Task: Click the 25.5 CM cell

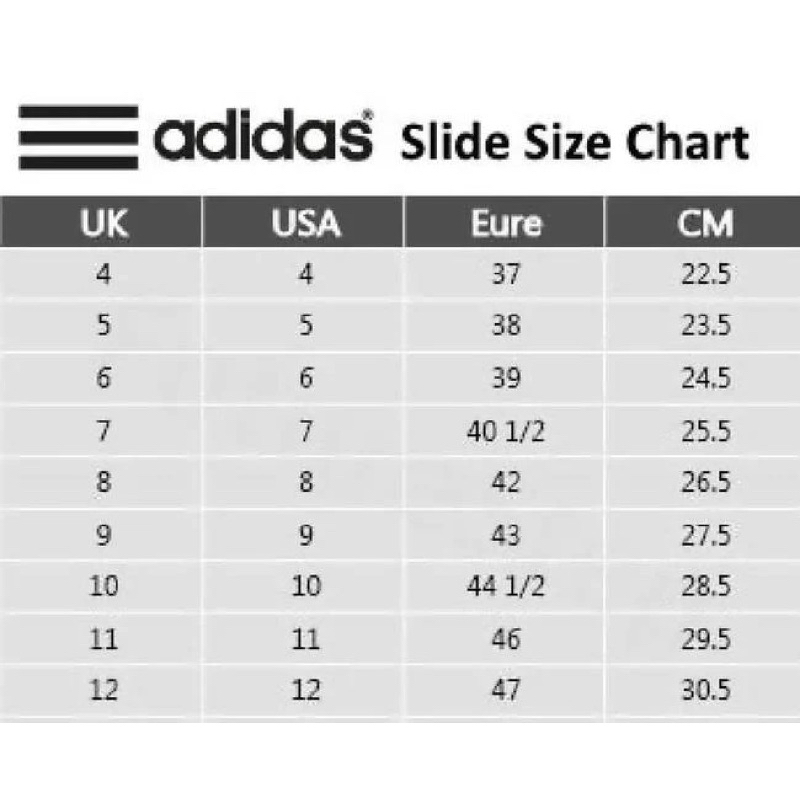Action: 703,431
